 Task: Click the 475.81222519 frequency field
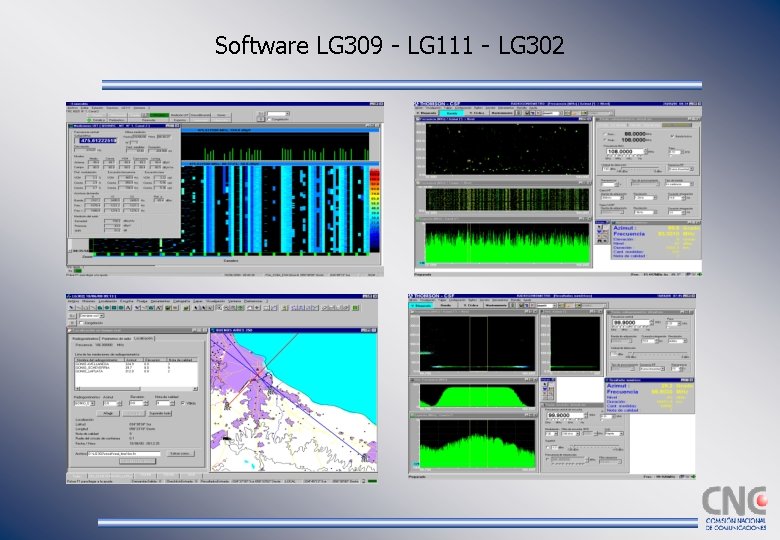(x=98, y=140)
